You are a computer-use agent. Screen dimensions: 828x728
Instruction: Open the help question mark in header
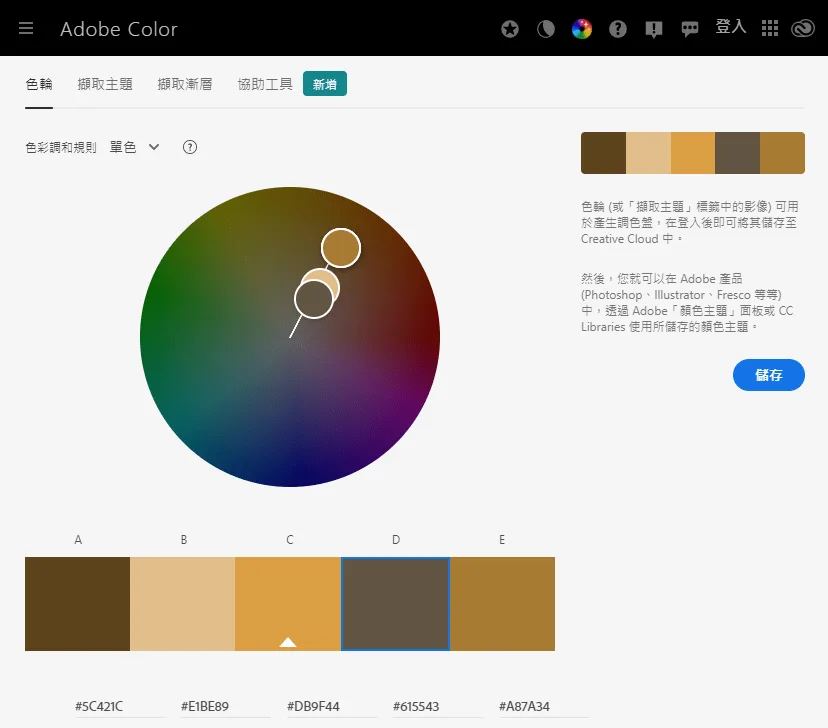[x=617, y=29]
